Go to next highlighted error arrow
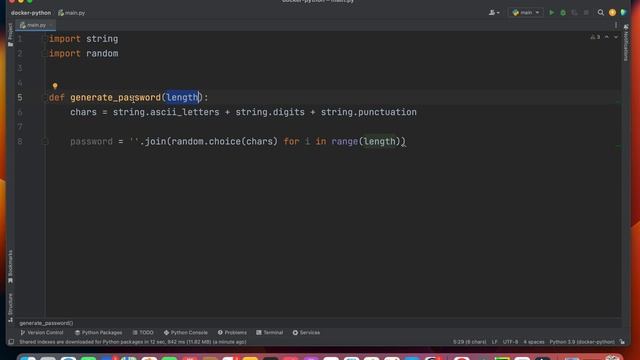 (616, 37)
